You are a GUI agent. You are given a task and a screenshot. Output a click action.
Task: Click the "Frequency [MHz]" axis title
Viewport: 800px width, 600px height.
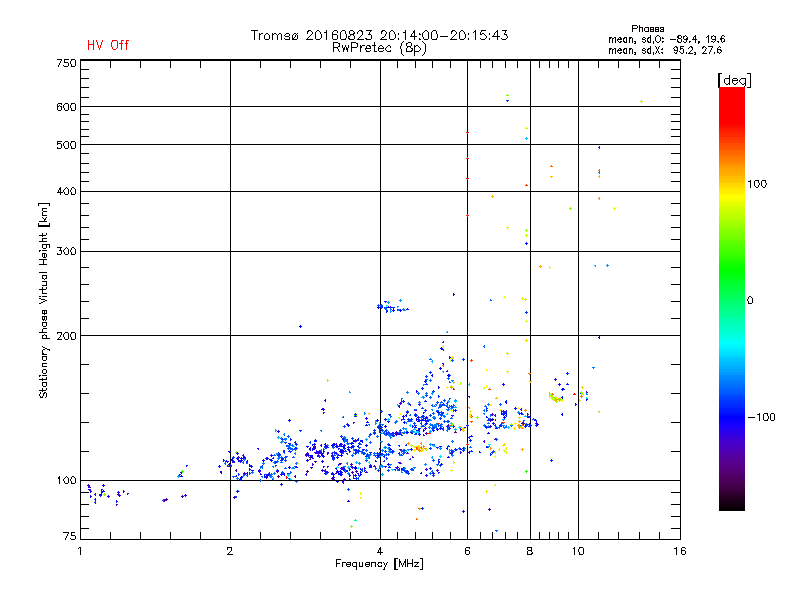(379, 564)
